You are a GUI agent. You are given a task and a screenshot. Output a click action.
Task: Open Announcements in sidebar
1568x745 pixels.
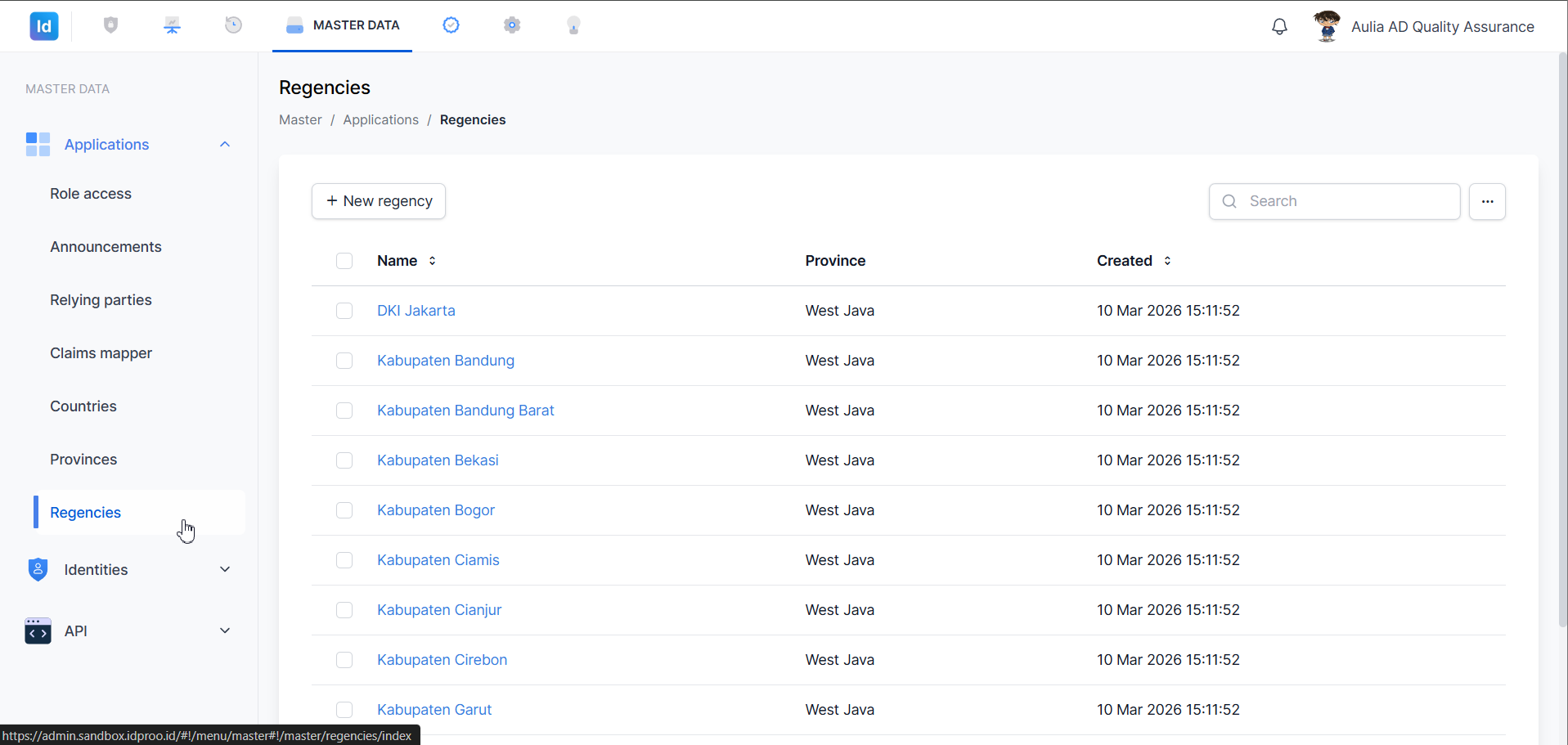[106, 247]
